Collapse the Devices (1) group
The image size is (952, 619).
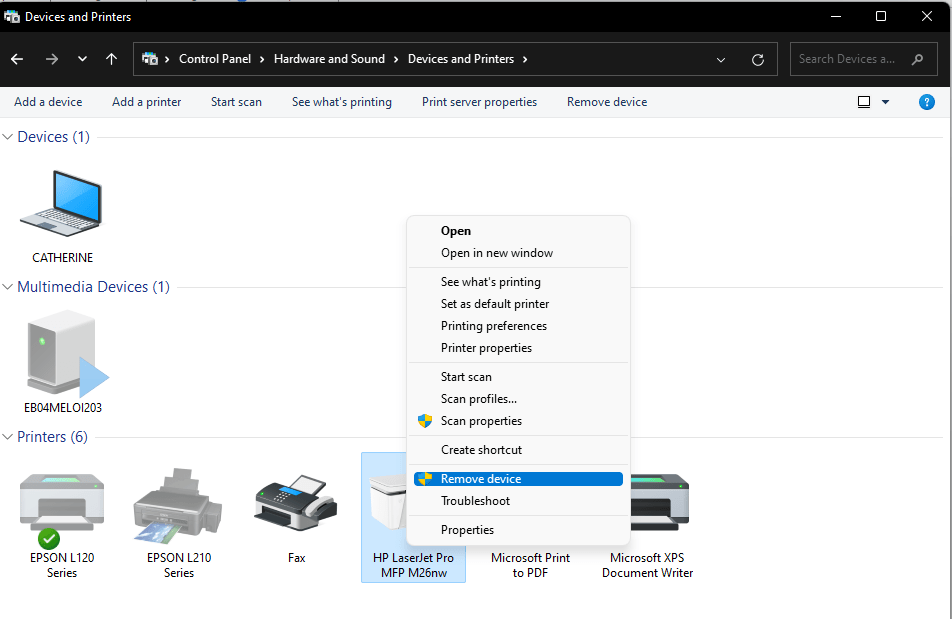(9, 137)
